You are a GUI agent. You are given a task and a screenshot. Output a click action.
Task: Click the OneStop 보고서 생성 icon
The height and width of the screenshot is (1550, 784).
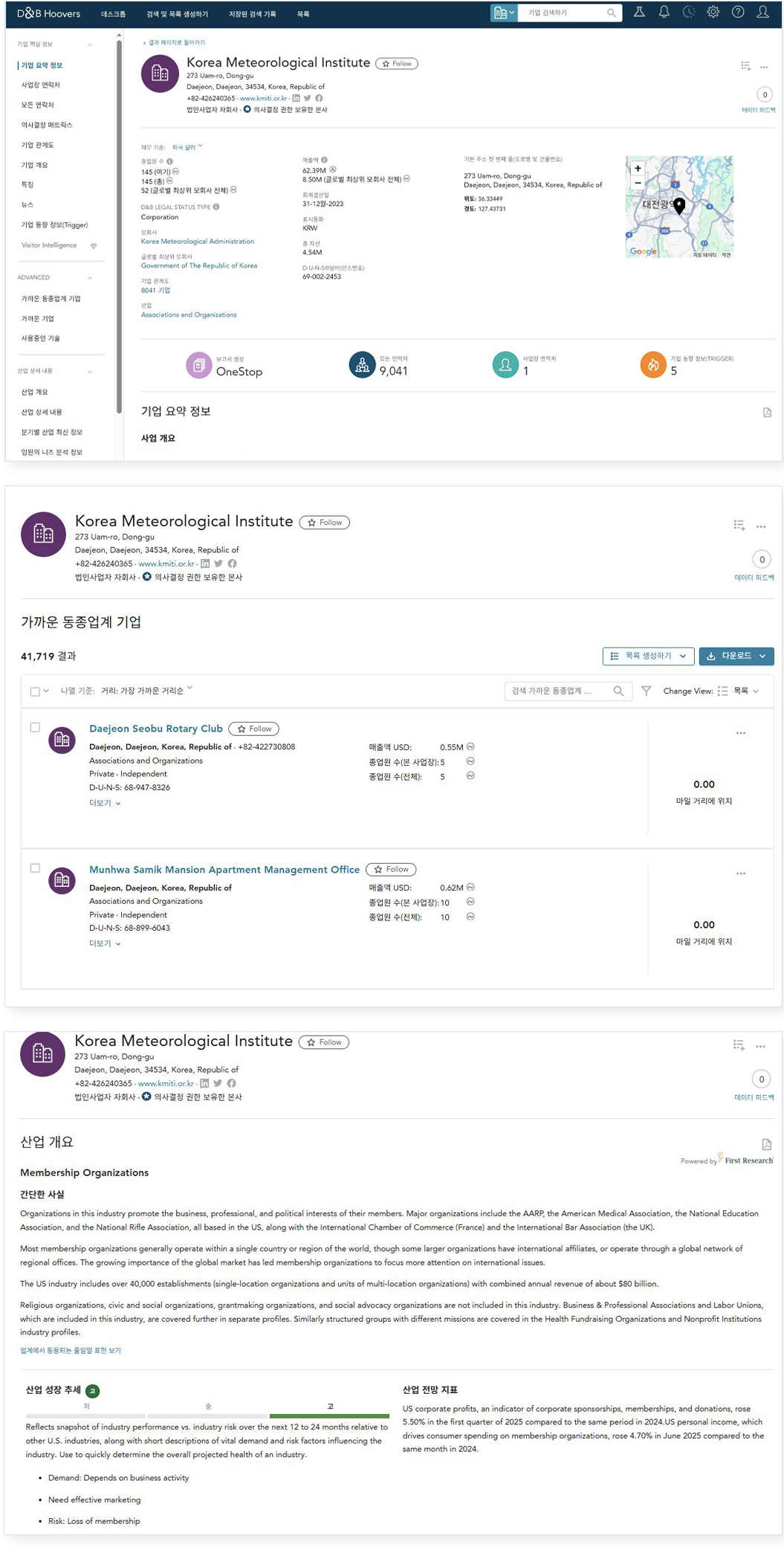[x=198, y=365]
